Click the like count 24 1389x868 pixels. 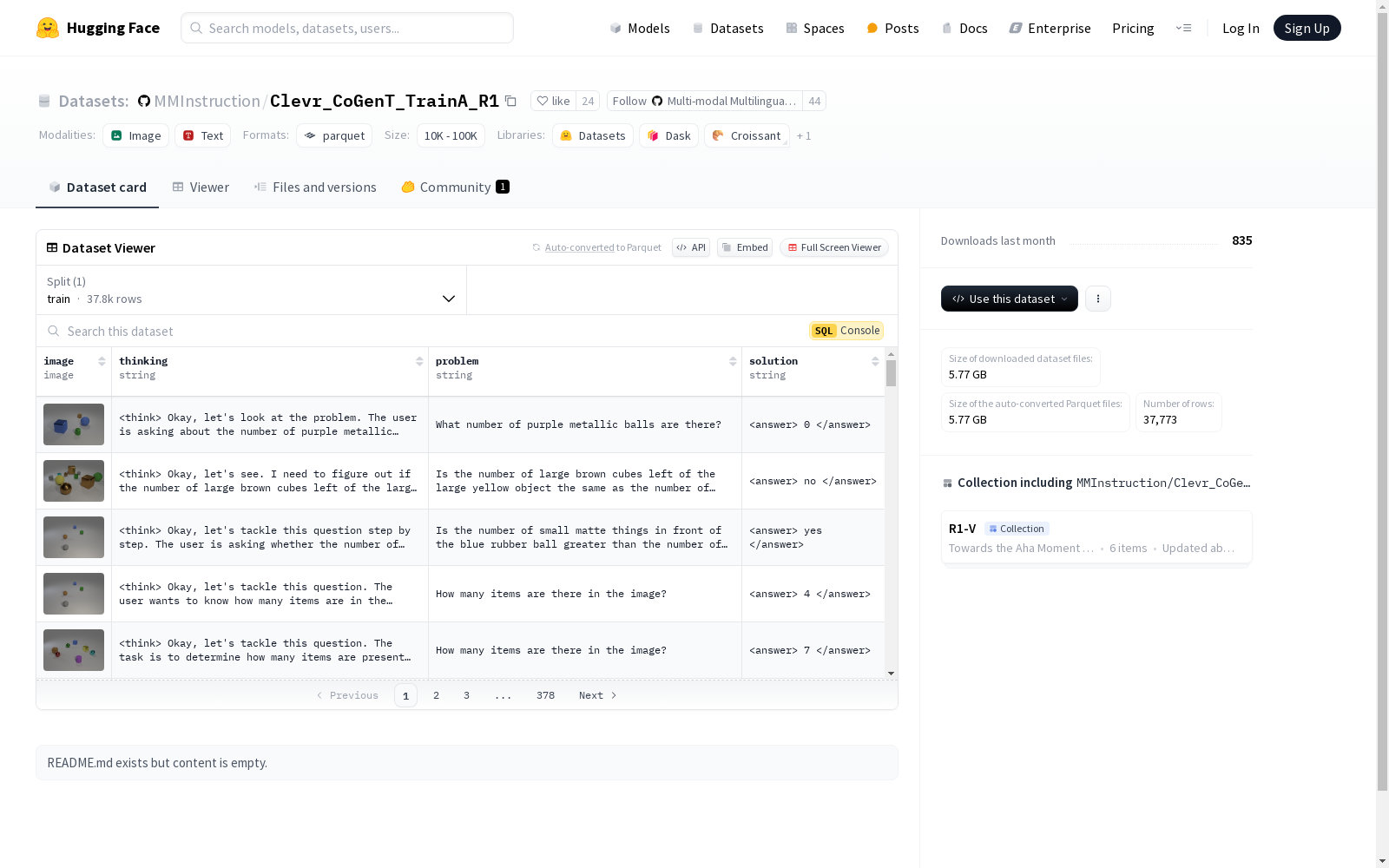588,101
